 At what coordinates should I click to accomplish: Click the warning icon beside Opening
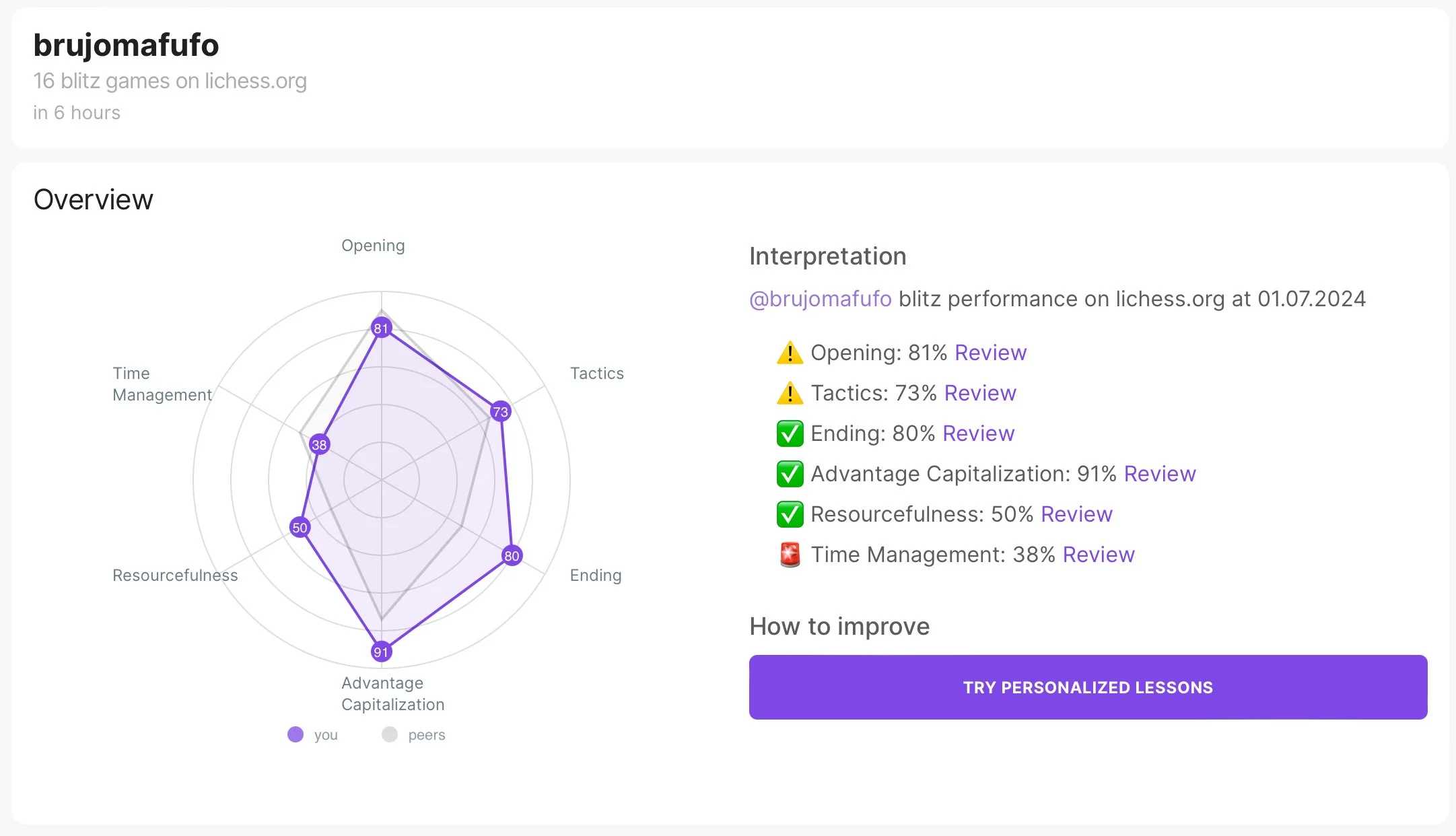tap(790, 353)
